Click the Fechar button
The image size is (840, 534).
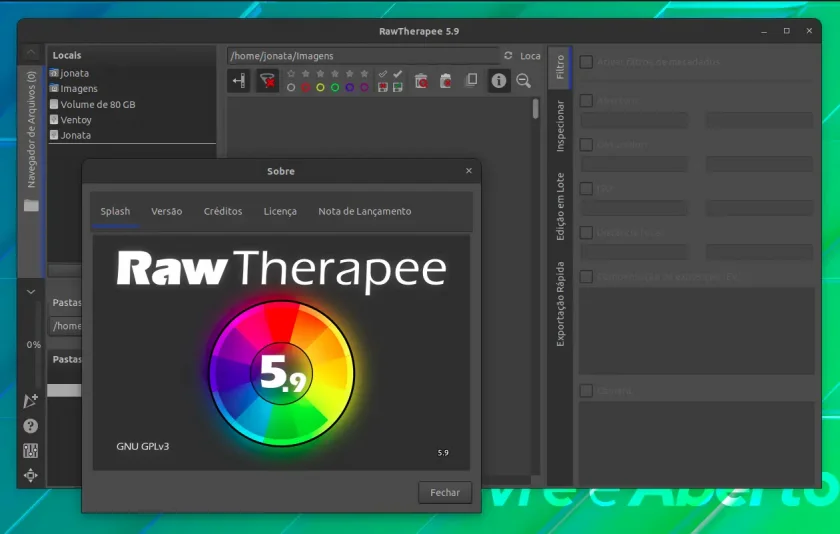pos(445,492)
